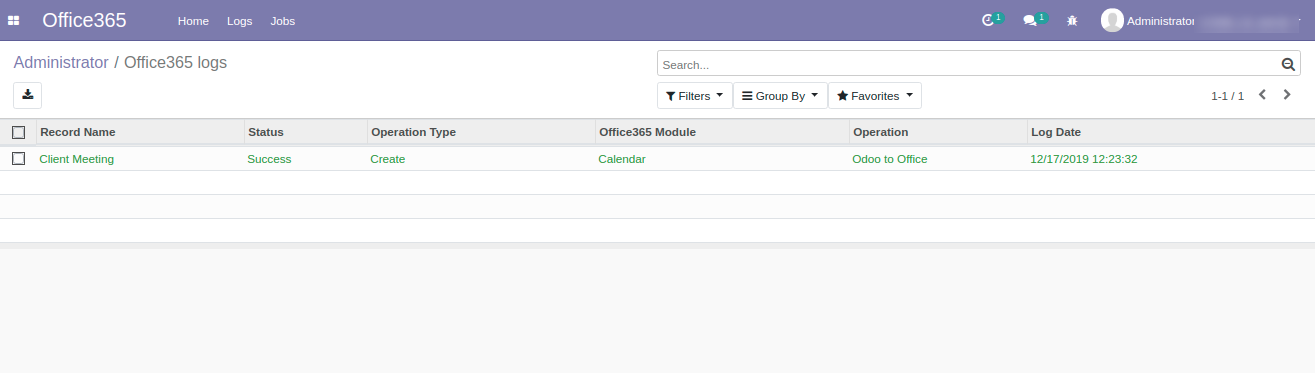Open the Favorites dropdown
This screenshot has height=373, width=1315.
tap(875, 96)
